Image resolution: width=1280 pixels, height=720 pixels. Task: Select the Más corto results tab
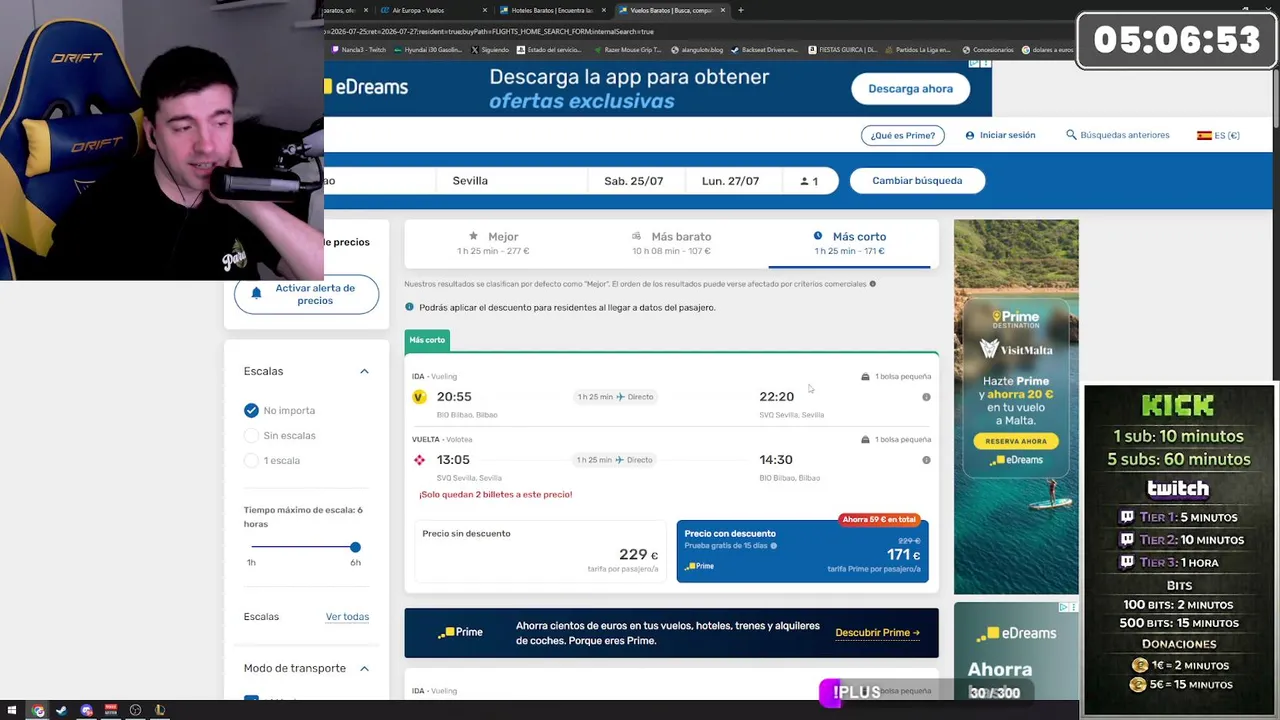(850, 243)
